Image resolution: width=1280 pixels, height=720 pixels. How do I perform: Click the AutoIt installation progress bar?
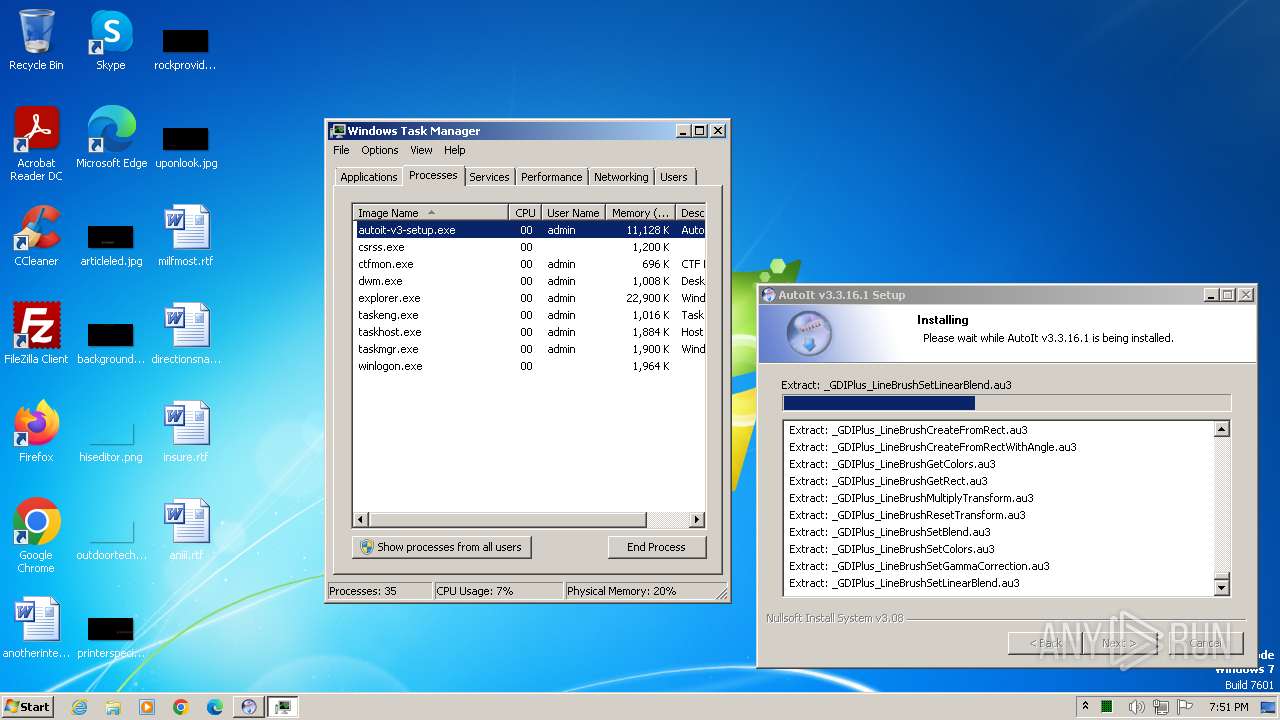[1006, 403]
